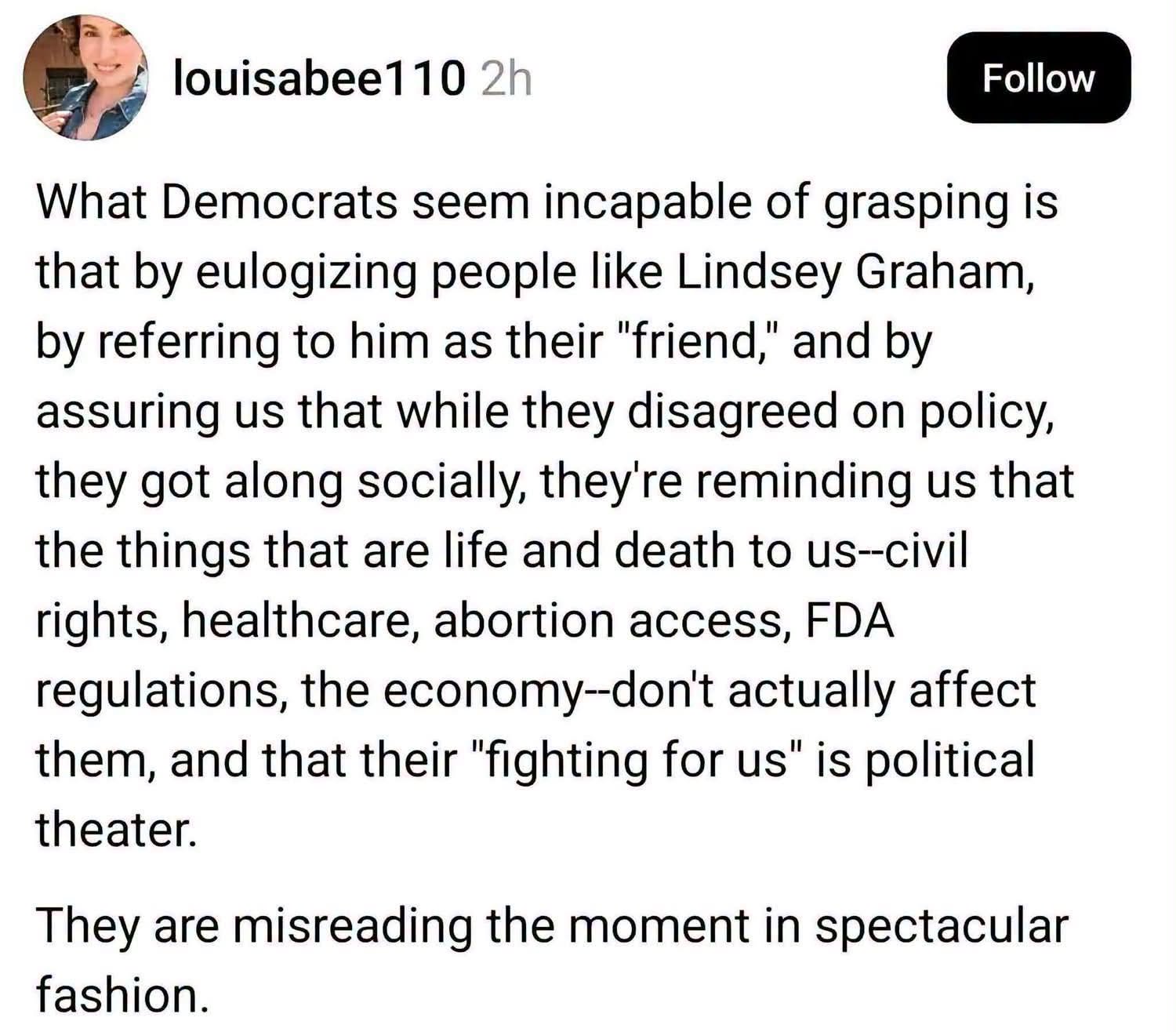This screenshot has width=1176, height=1032.
Task: Click the text "abortion access" in the post
Action: click(609, 620)
